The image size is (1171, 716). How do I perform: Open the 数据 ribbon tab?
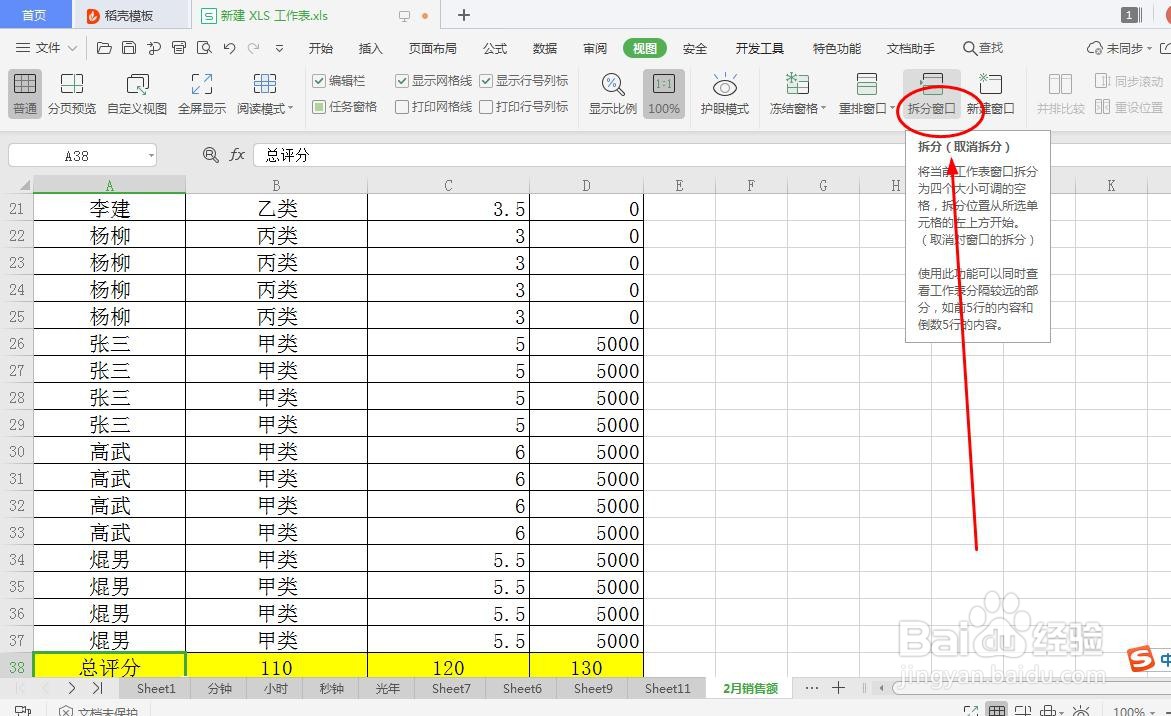[x=544, y=48]
